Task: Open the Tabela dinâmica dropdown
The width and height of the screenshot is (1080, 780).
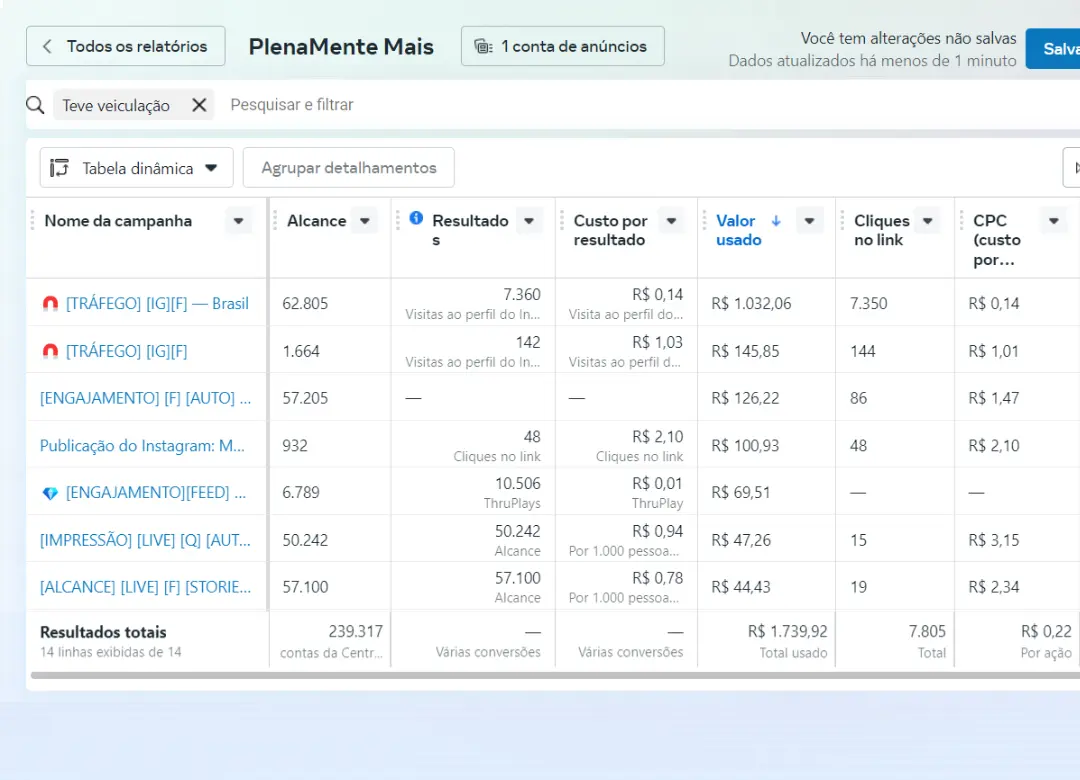Action: click(x=211, y=168)
